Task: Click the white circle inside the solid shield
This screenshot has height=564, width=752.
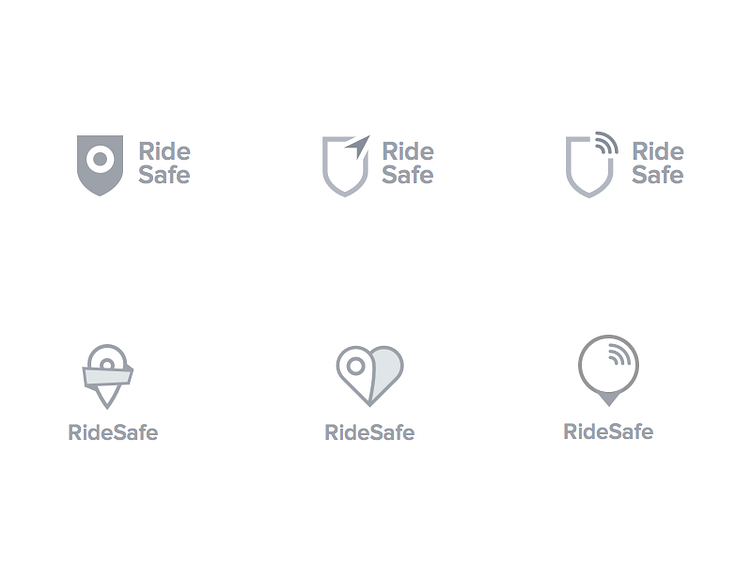Action: (x=100, y=159)
